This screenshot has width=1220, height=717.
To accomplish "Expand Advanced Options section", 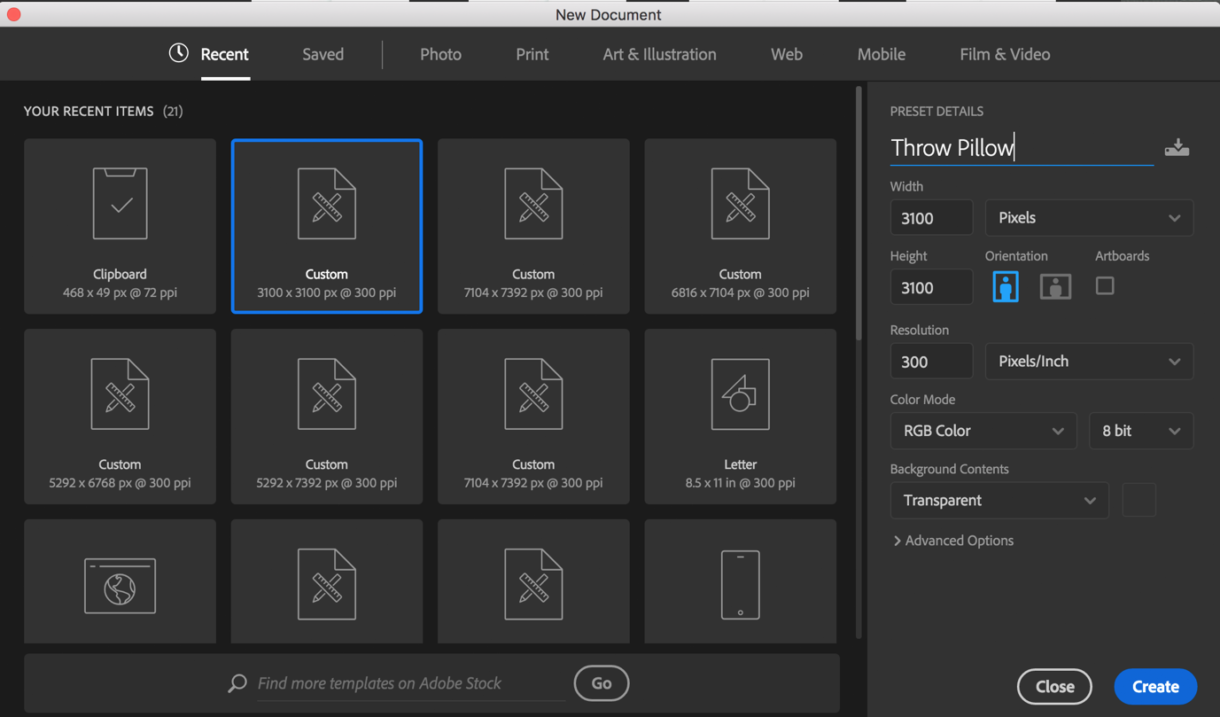I will (x=953, y=541).
